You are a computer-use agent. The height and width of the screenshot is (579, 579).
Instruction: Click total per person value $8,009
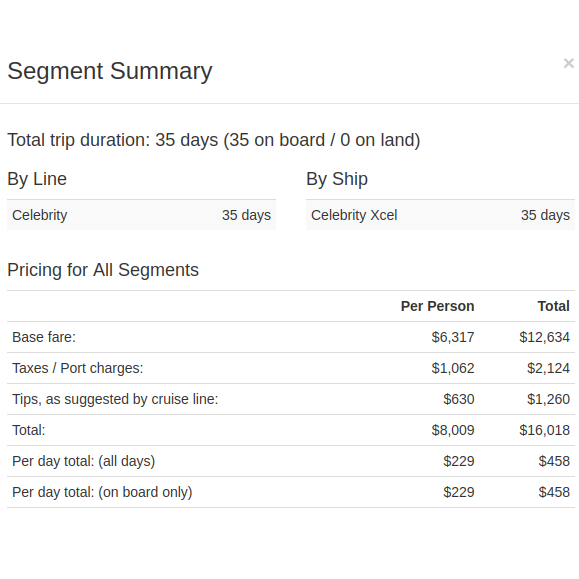tap(453, 430)
